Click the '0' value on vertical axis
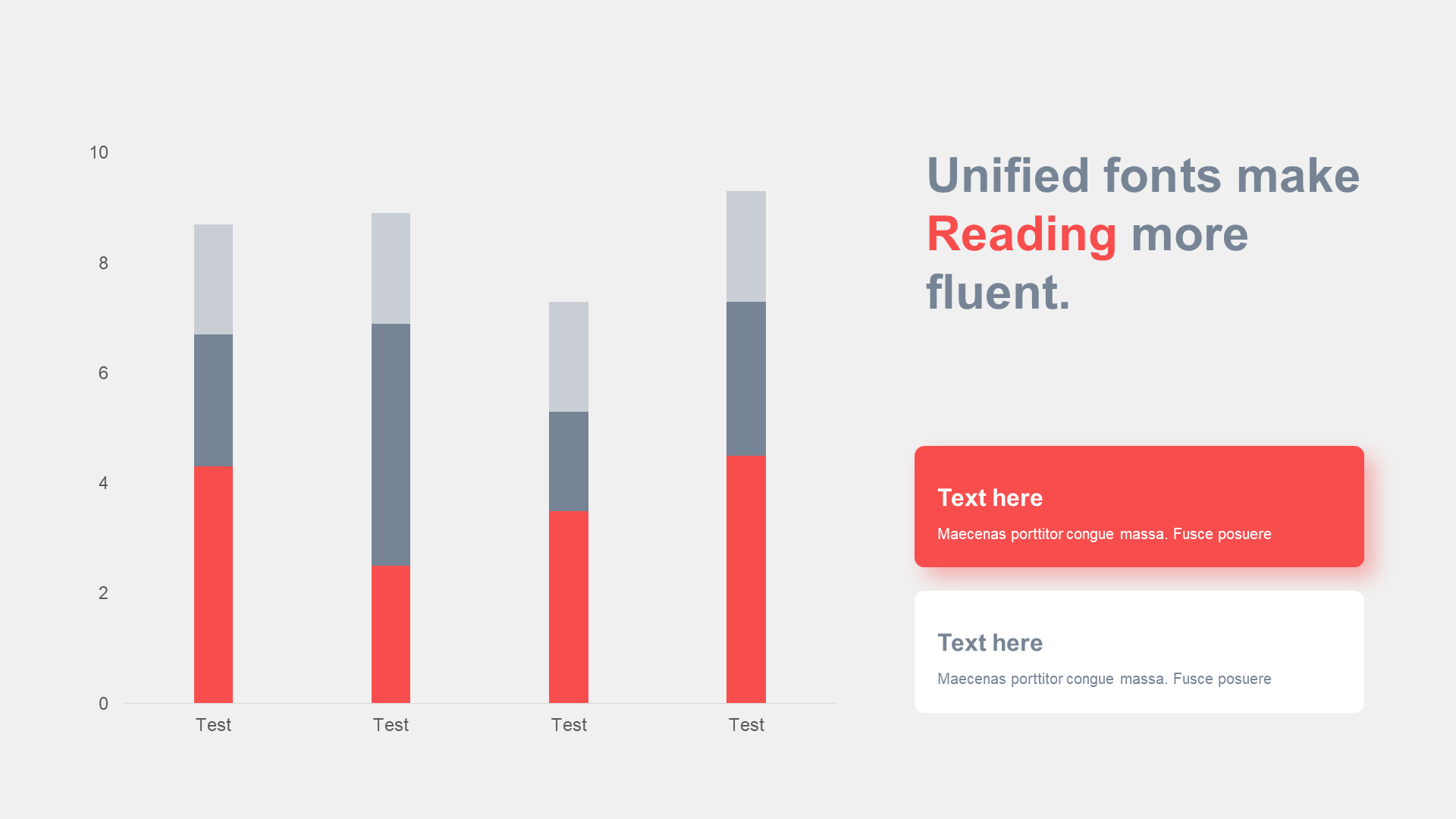 [103, 704]
